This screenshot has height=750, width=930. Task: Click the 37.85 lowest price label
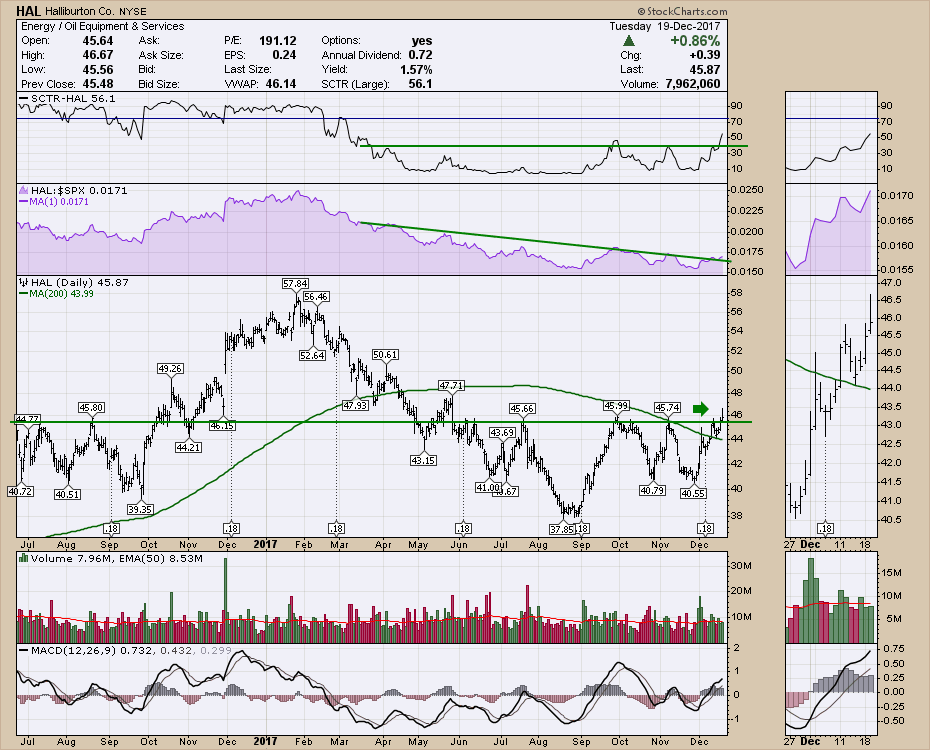(x=562, y=528)
